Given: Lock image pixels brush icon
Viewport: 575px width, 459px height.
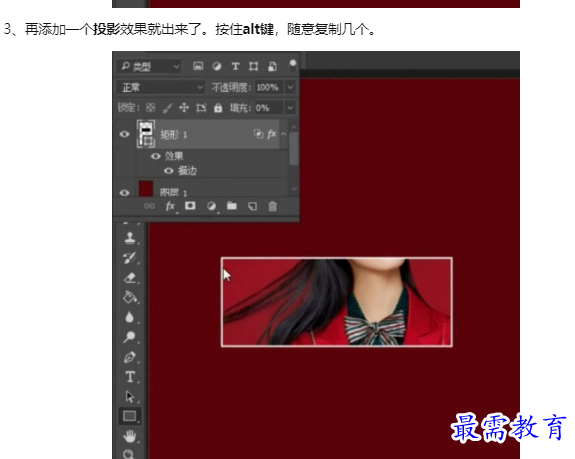Looking at the screenshot, I should click(167, 108).
